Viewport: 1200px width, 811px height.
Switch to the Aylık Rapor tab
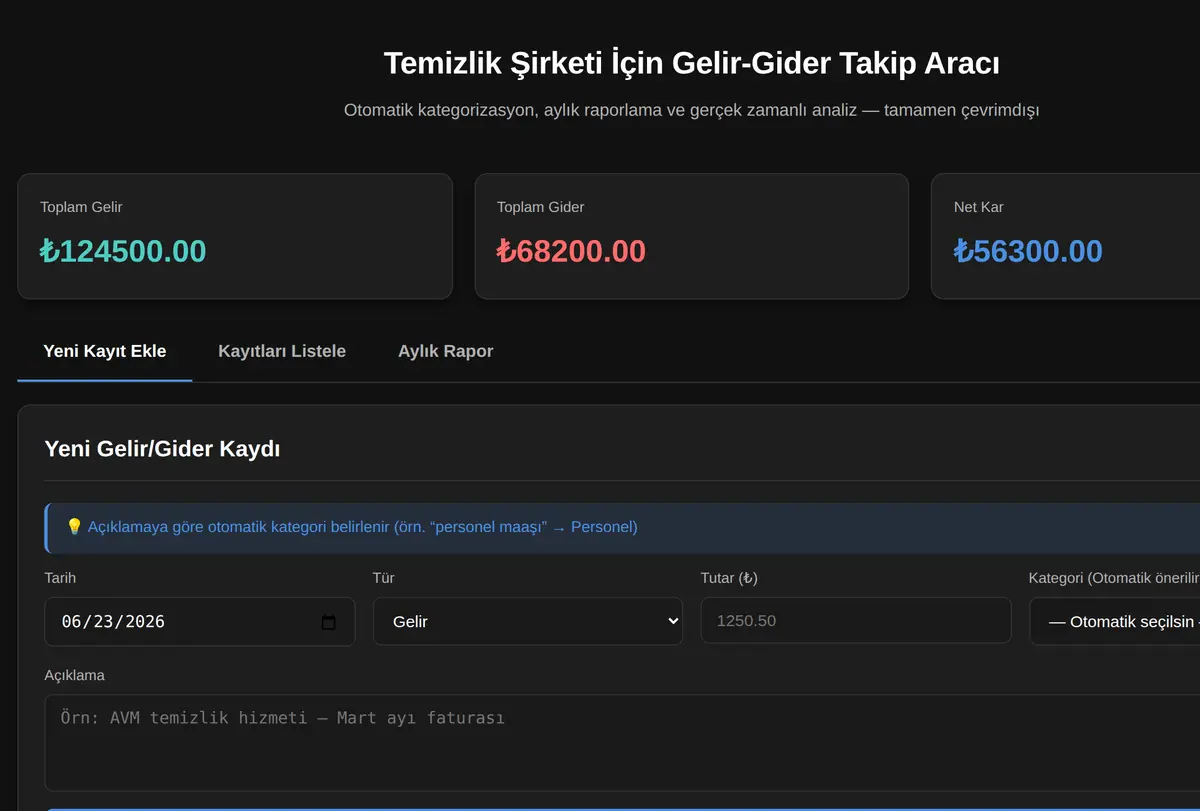point(446,351)
